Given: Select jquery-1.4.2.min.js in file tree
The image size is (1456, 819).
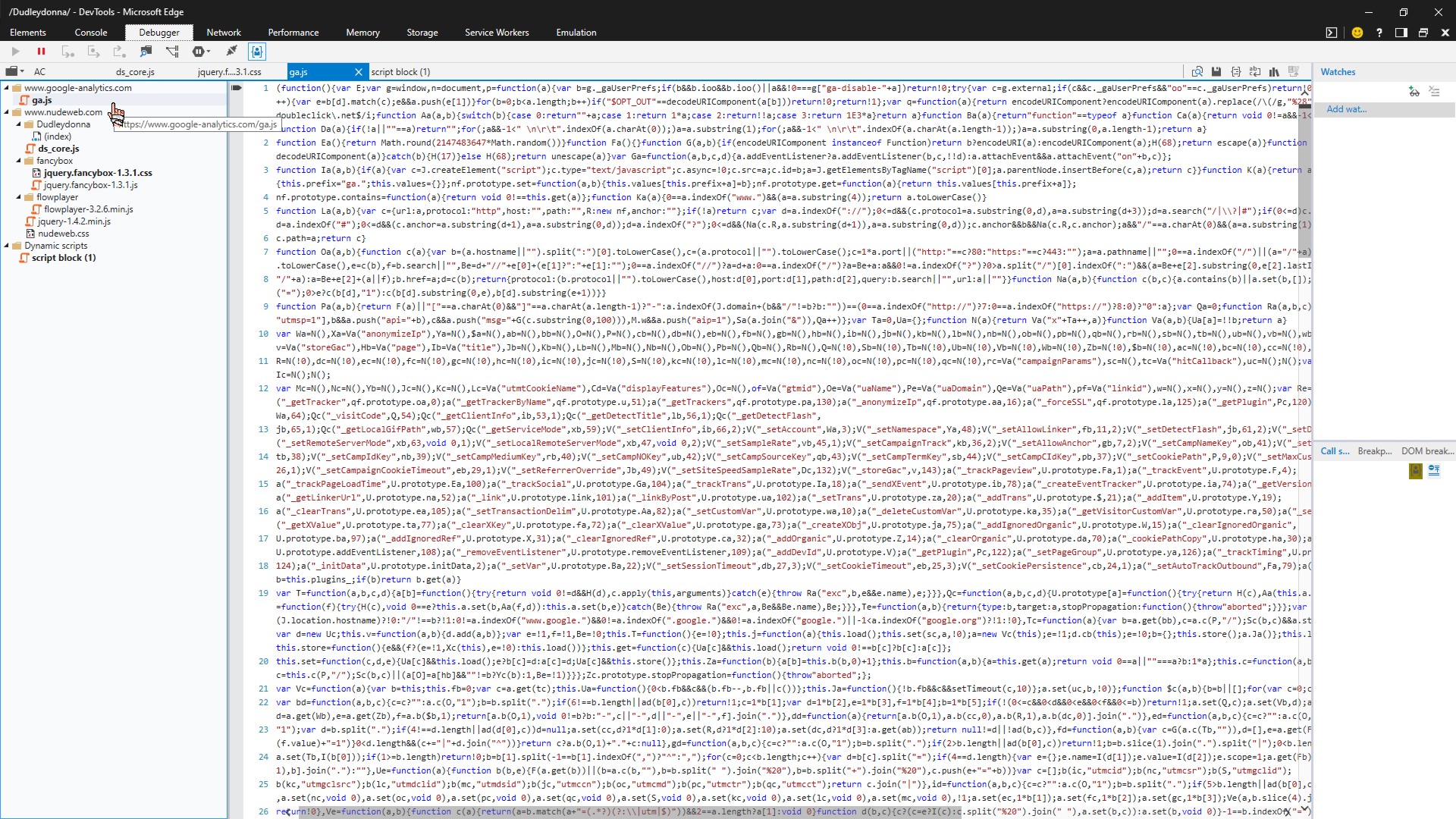Looking at the screenshot, I should 74,221.
